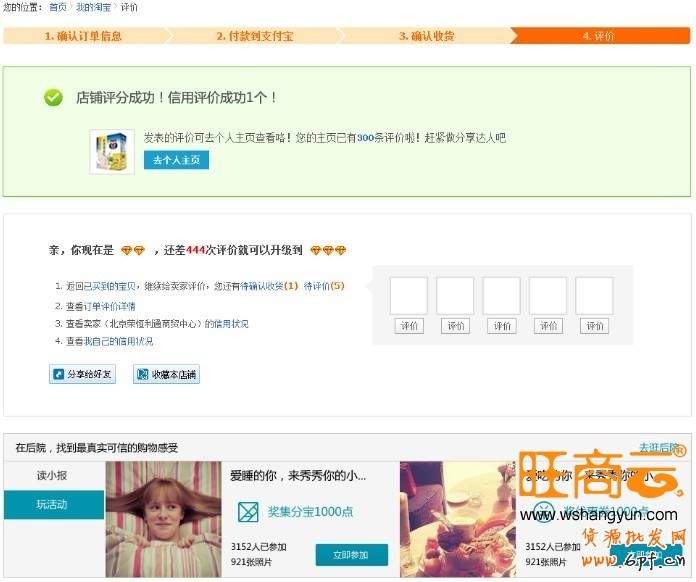
Task: Select step 1 确认订单信息
Action: pos(83,36)
